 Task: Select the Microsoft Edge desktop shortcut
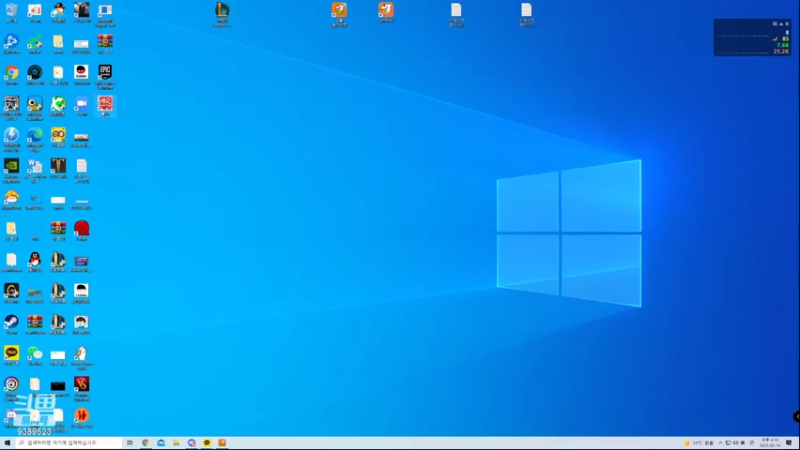tap(35, 139)
